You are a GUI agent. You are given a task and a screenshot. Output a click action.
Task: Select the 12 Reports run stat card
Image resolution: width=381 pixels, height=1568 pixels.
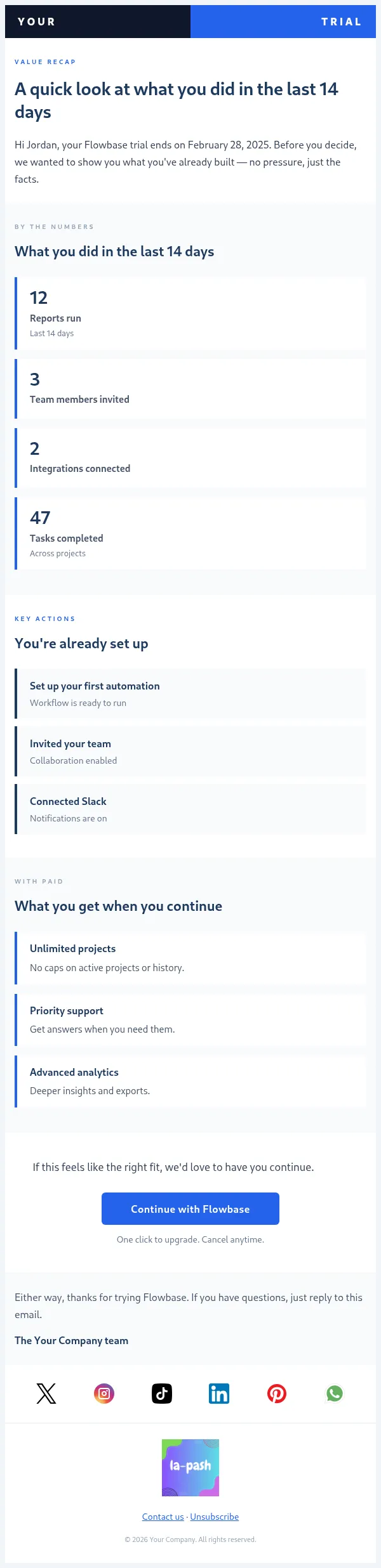(190, 313)
